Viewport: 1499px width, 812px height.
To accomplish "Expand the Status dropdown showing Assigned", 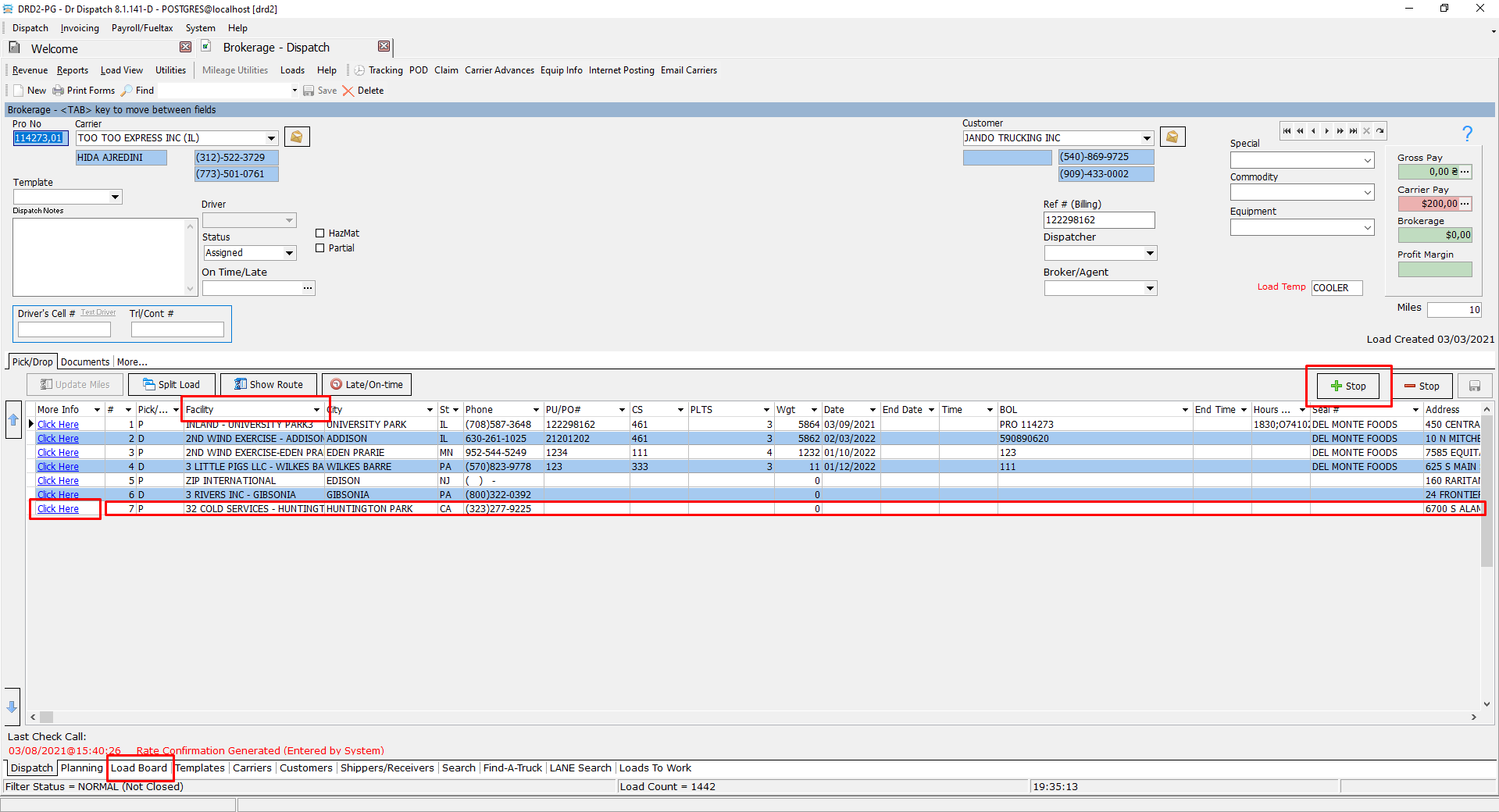I will (289, 253).
